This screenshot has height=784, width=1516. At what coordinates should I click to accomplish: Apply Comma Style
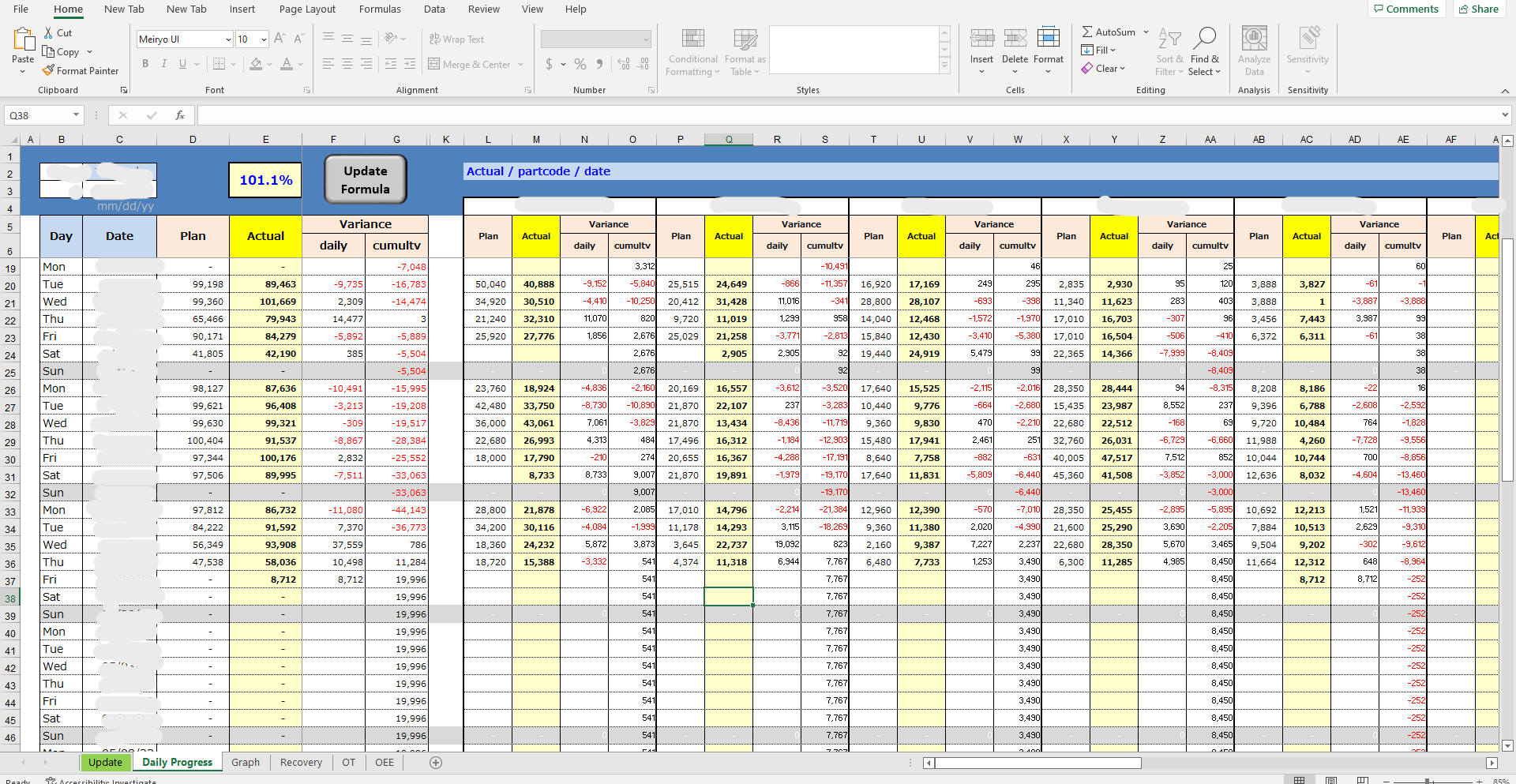[600, 64]
